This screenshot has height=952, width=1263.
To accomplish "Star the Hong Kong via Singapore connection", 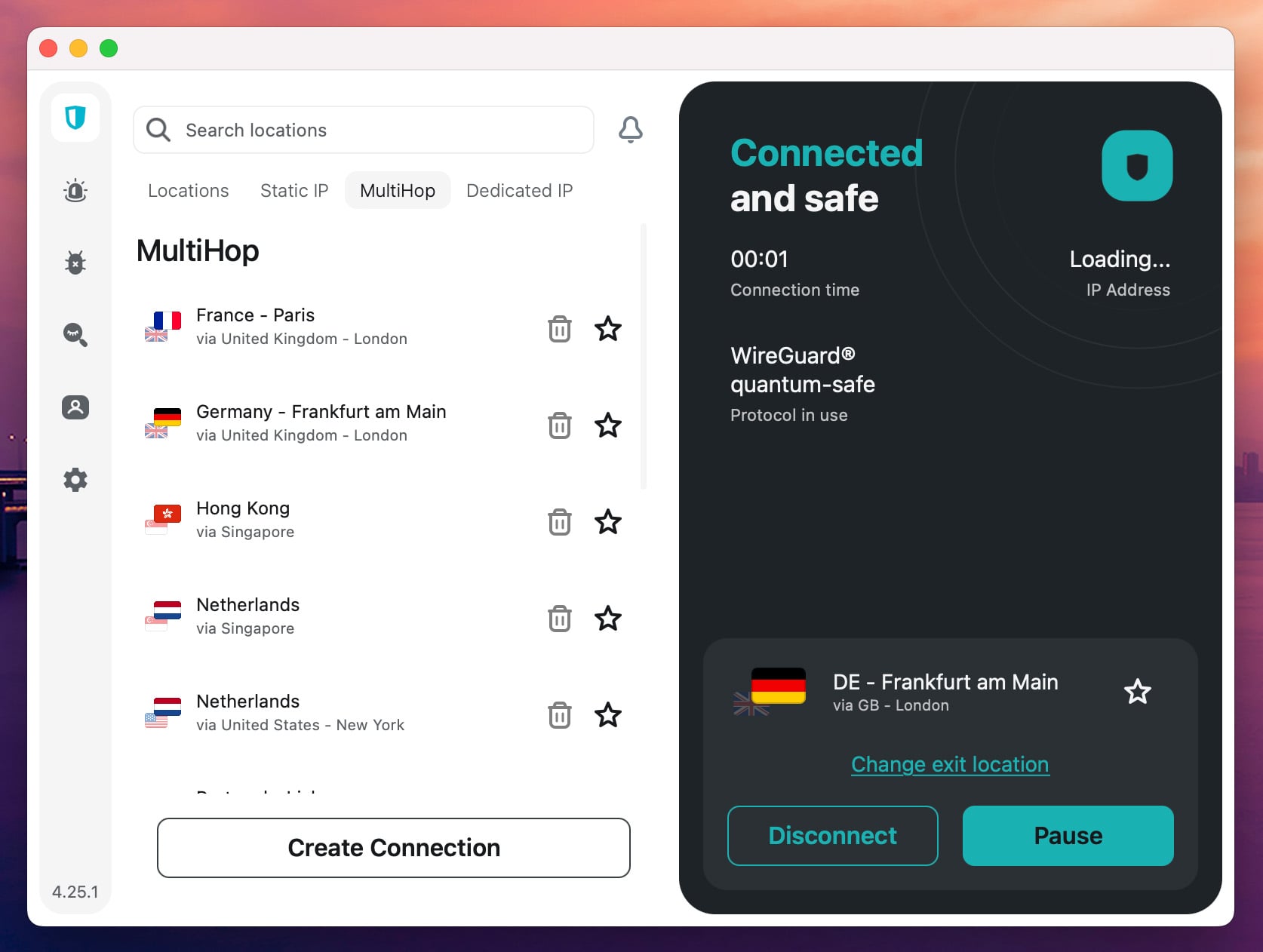I will [x=608, y=522].
